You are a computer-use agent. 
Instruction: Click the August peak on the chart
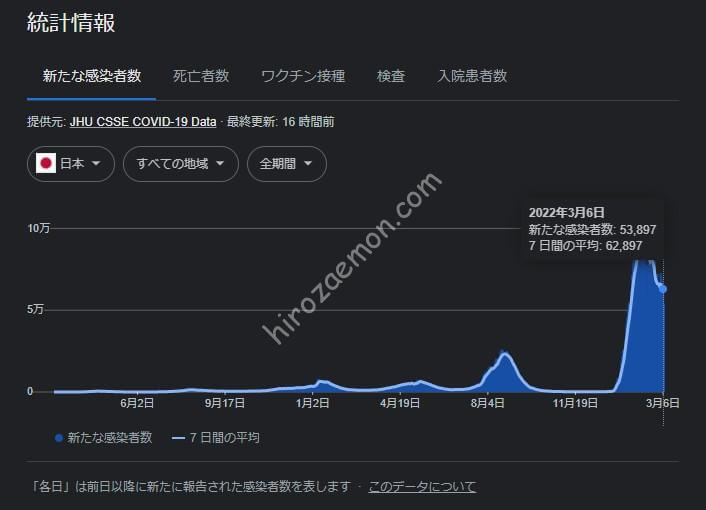[505, 354]
